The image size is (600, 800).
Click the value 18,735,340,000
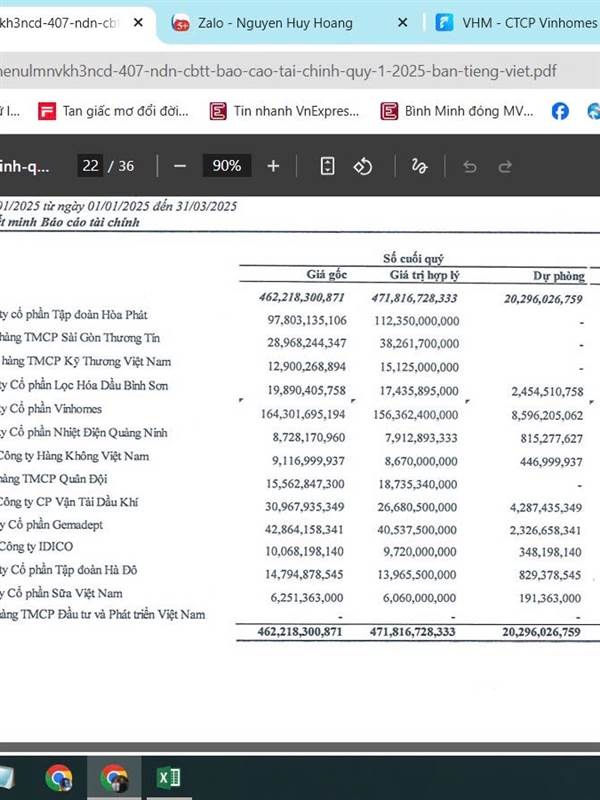pyautogui.click(x=418, y=484)
